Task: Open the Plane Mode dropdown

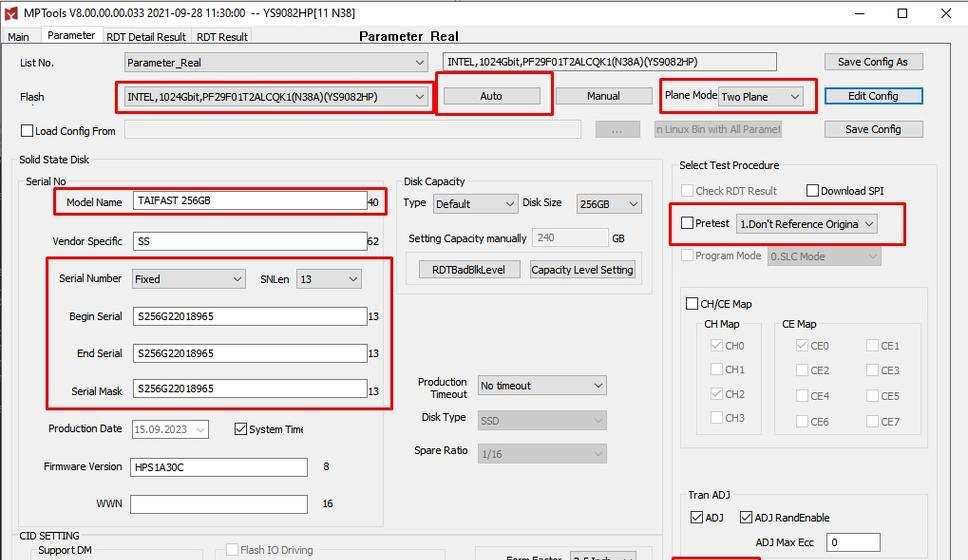Action: coord(761,97)
